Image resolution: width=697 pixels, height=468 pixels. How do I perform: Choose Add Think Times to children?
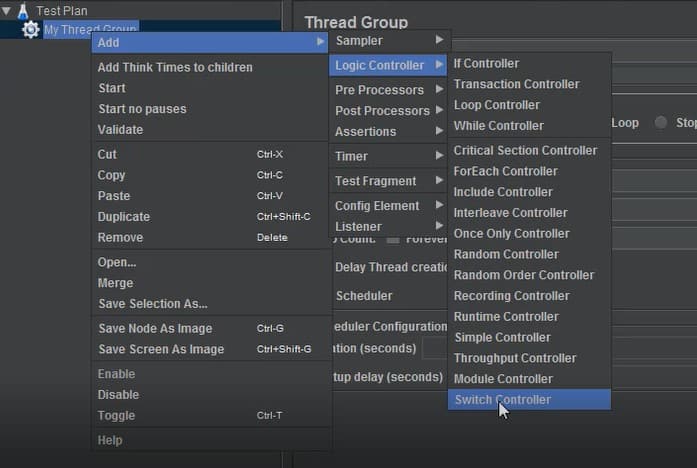pos(210,67)
